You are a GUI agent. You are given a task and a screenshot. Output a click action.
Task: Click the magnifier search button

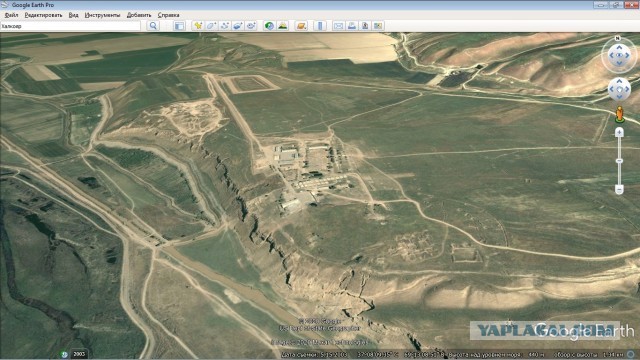[x=153, y=26]
